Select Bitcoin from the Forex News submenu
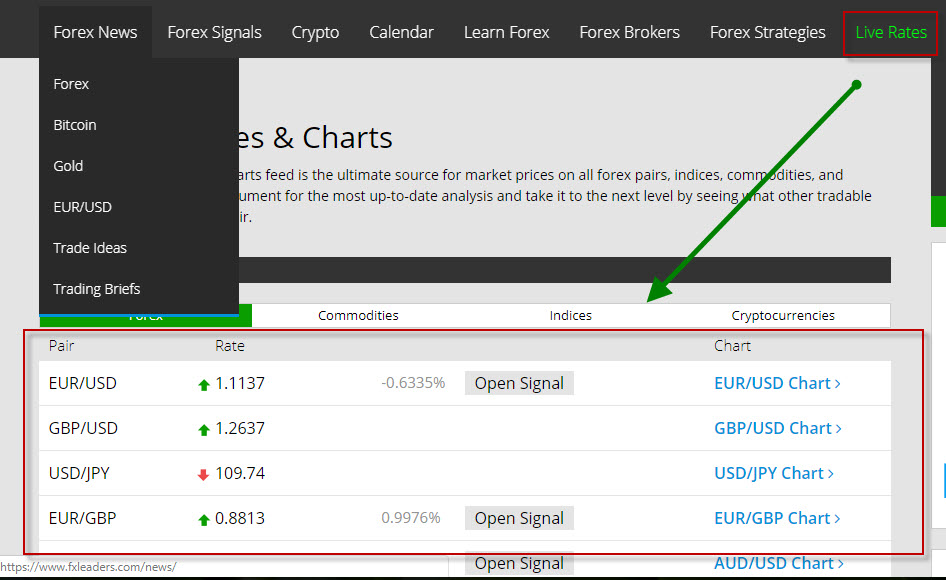 (x=75, y=125)
